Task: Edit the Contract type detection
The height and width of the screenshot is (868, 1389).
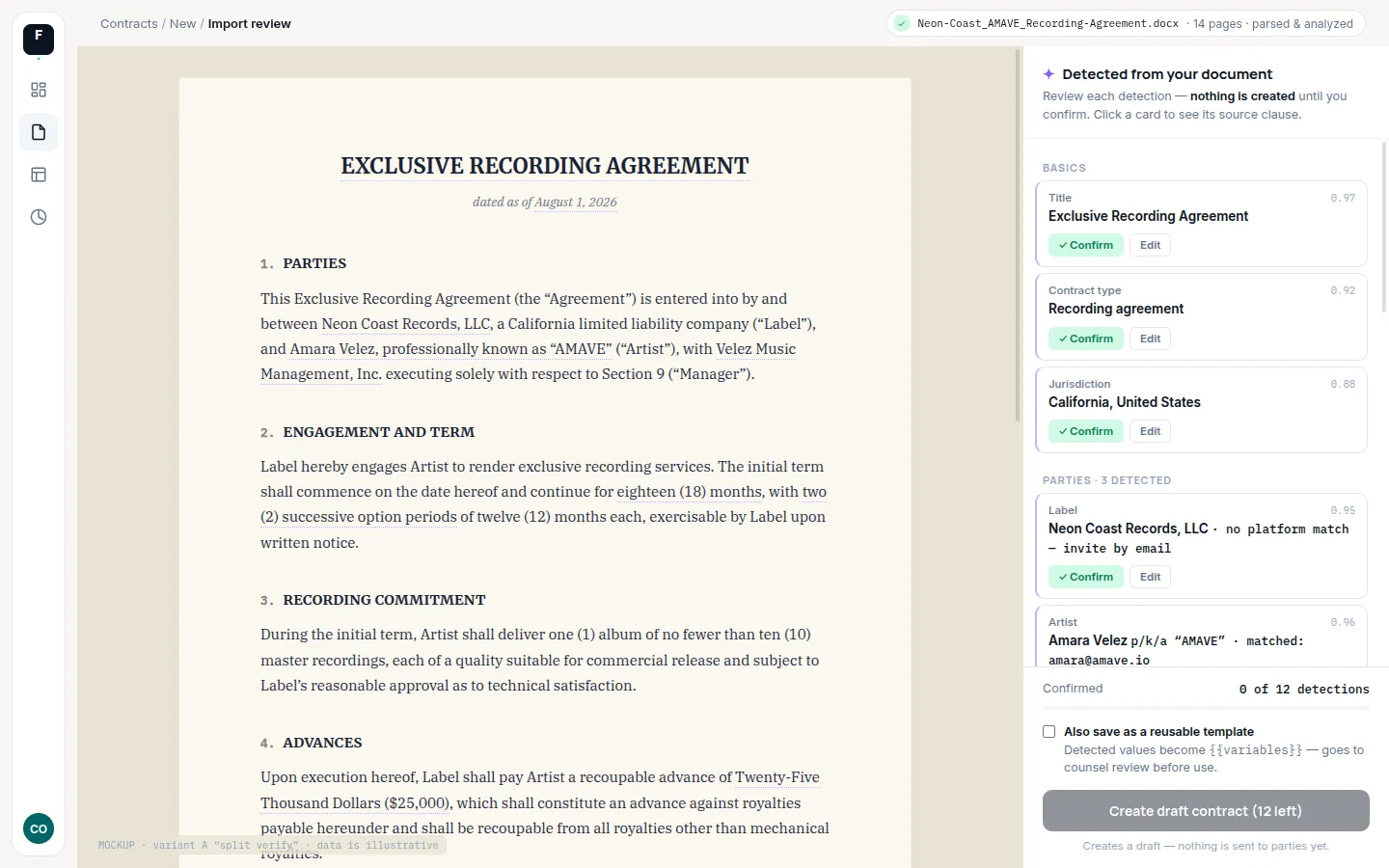Action: click(1150, 339)
